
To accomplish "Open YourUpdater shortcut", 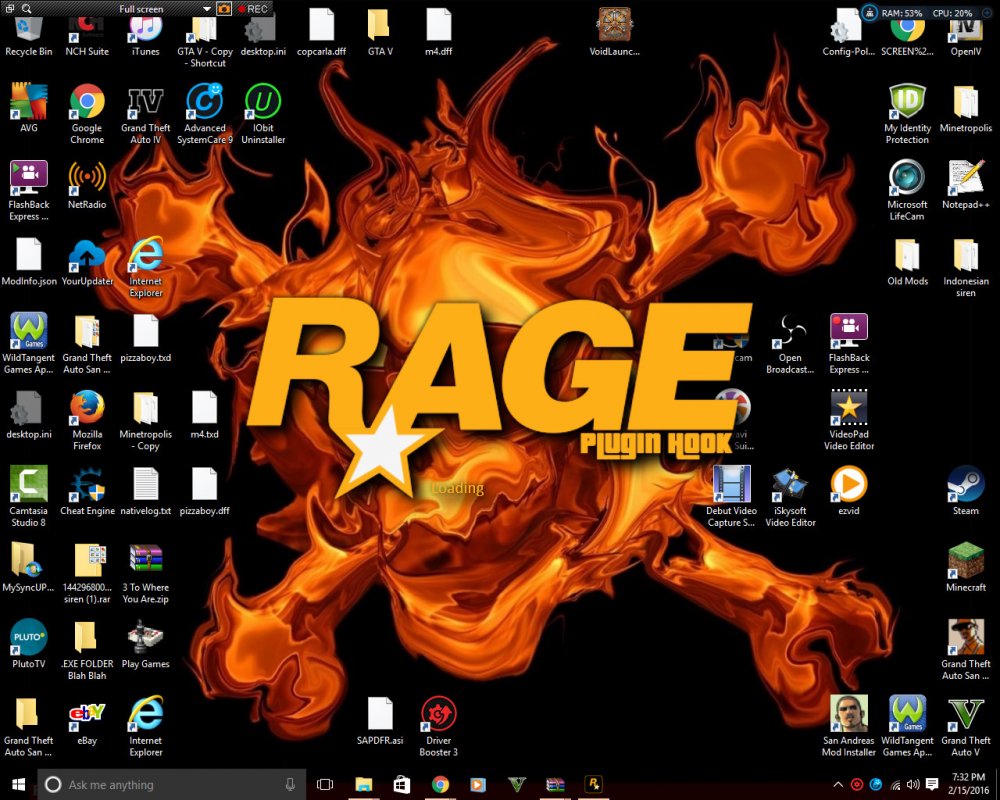I will click(87, 261).
